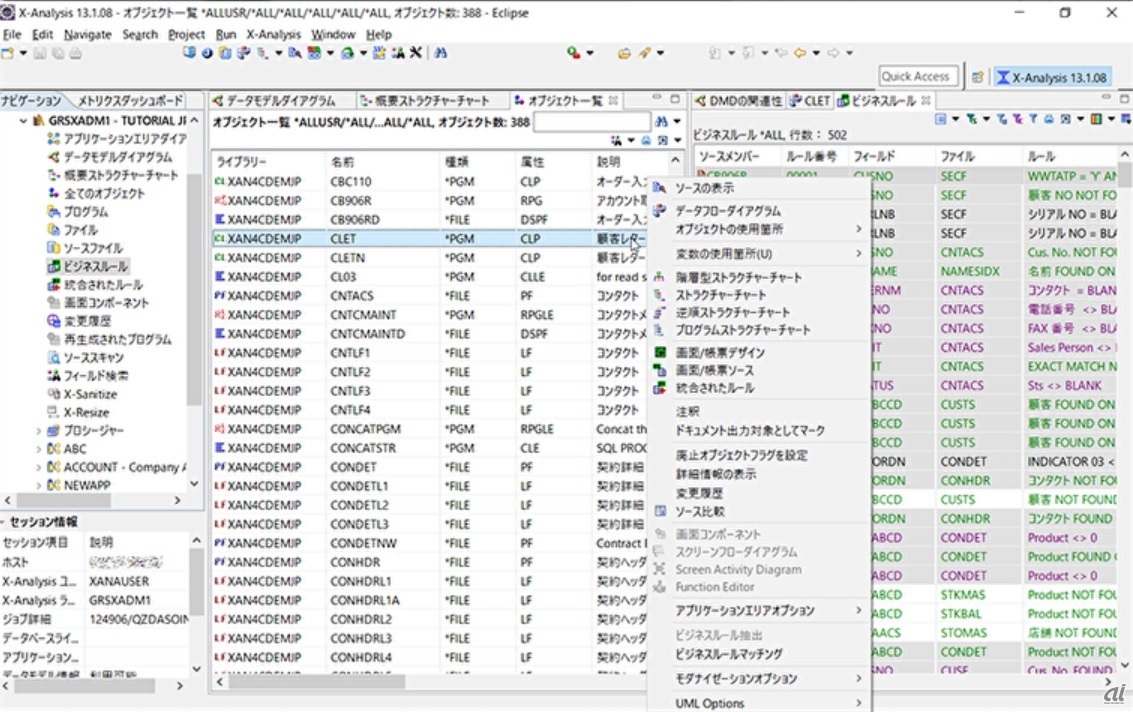Sort the list by 名前 column header
Screen dimensions: 1133x712
tap(343, 161)
